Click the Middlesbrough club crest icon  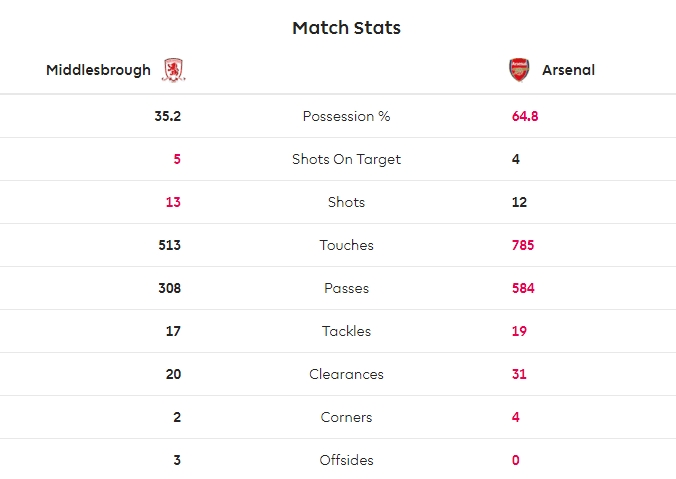pos(174,70)
